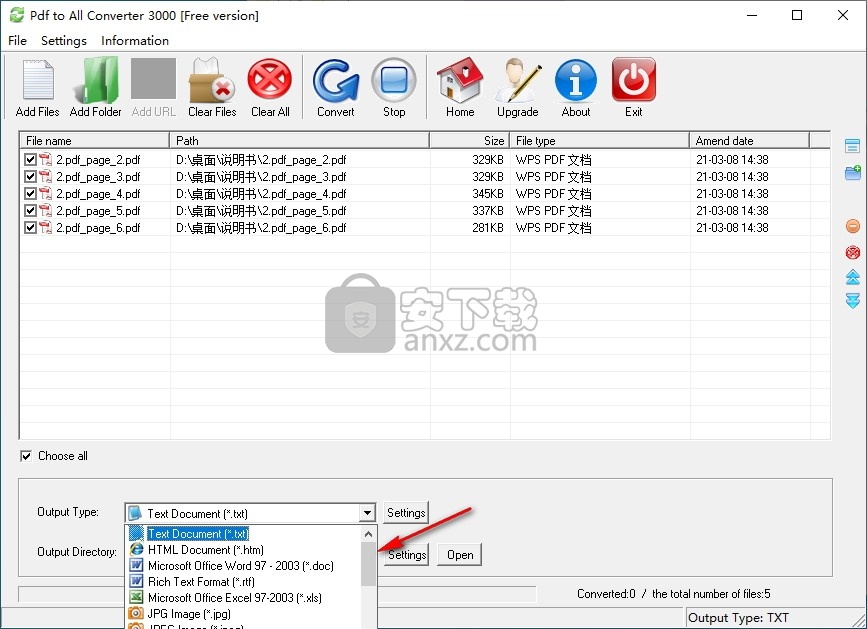The height and width of the screenshot is (629, 867).
Task: Uncheck the 2.pdf_page_3.pdf checkbox
Action: tap(30, 177)
